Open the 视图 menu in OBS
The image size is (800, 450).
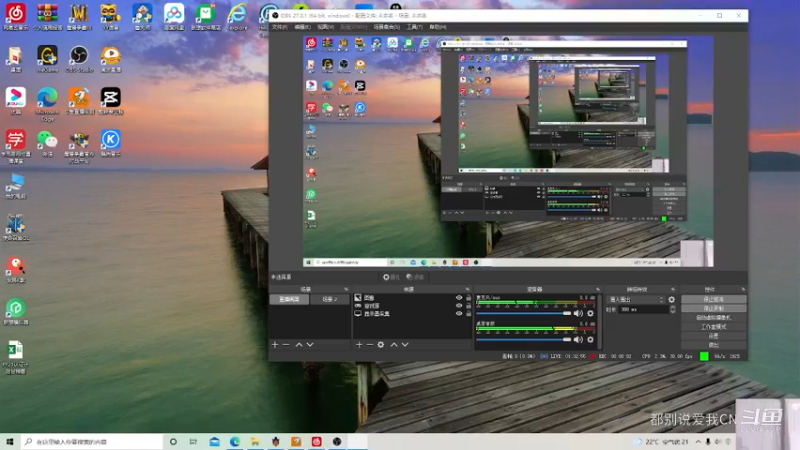click(x=326, y=27)
